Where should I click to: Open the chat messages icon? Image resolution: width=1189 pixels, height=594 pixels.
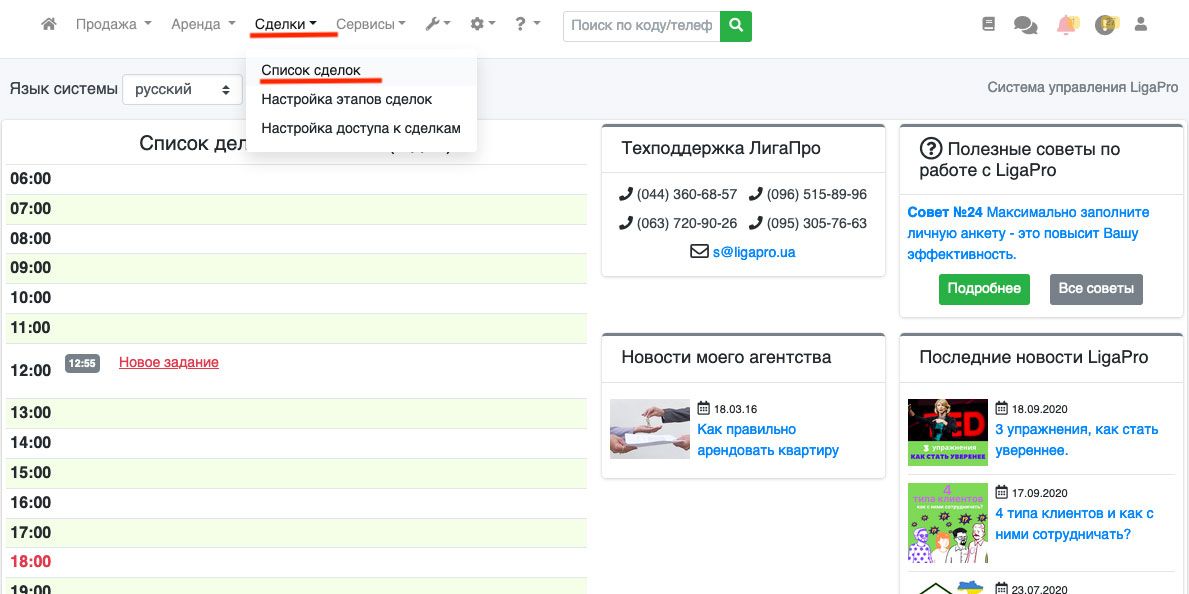point(1025,25)
